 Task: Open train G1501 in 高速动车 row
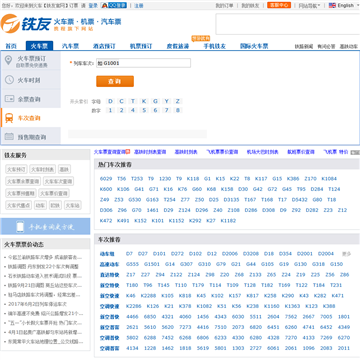click(x=152, y=264)
